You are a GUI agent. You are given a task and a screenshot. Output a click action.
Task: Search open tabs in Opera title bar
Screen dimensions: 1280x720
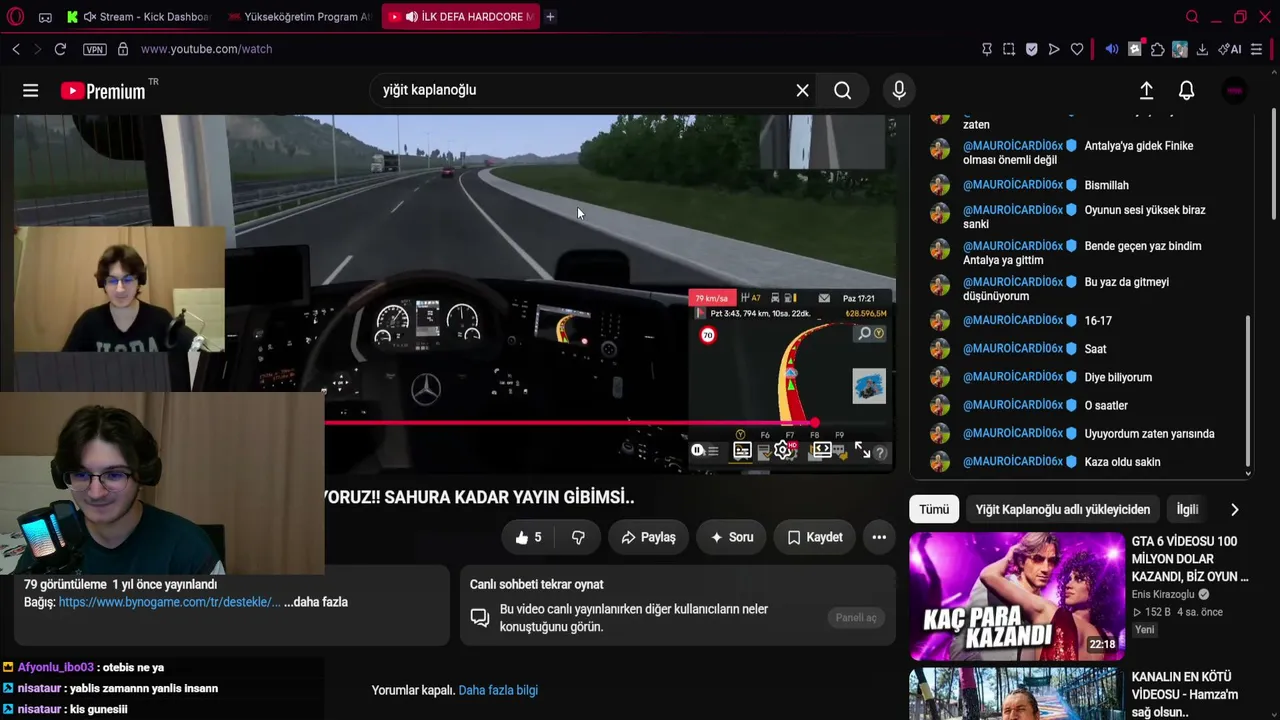[1192, 17]
